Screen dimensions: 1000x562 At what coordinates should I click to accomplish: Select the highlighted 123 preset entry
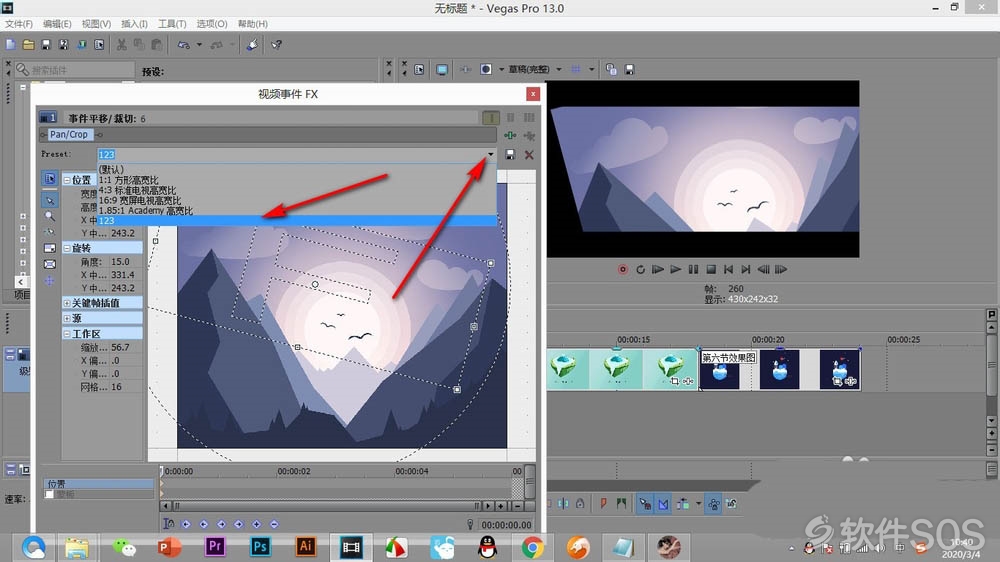297,221
